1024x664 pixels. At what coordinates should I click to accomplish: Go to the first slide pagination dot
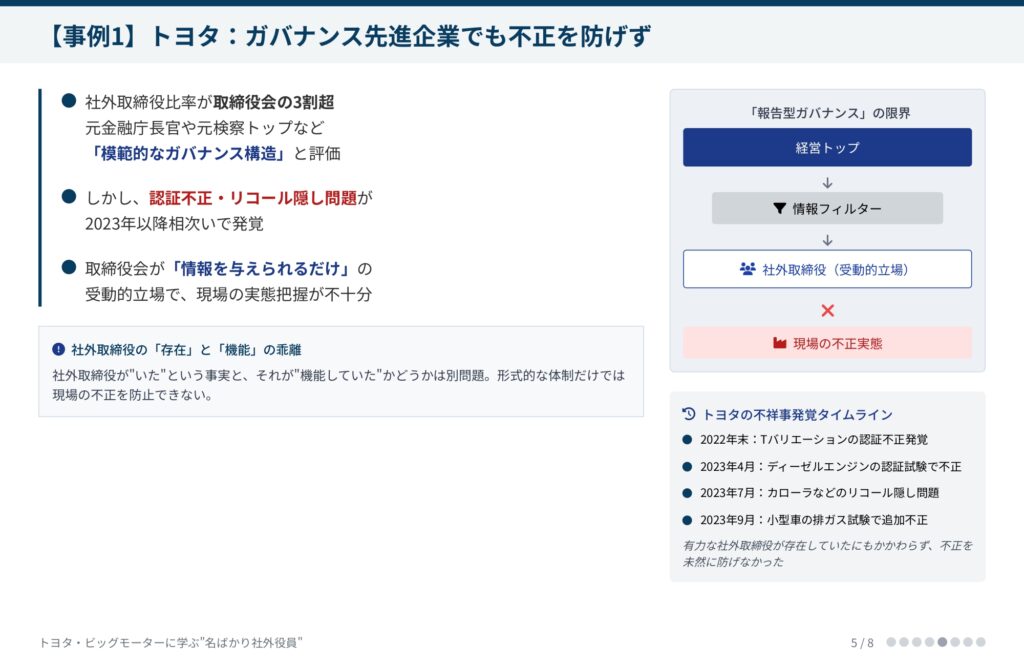pos(891,642)
